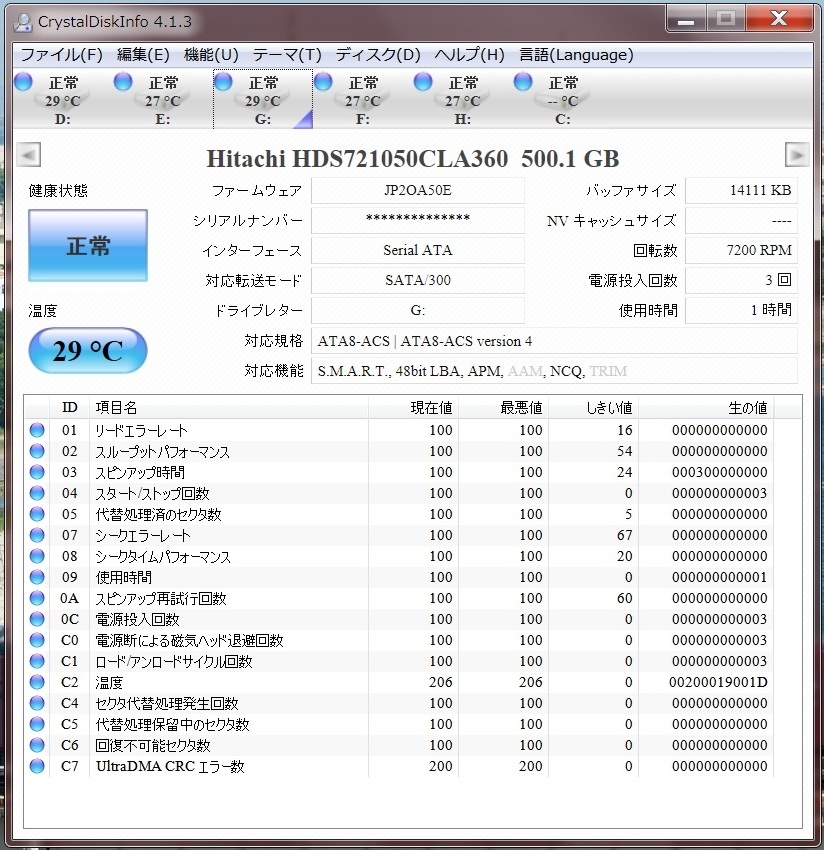This screenshot has height=850, width=824.
Task: Click status orb for C0 磁気ヘッド退避回数
Action: [37, 640]
